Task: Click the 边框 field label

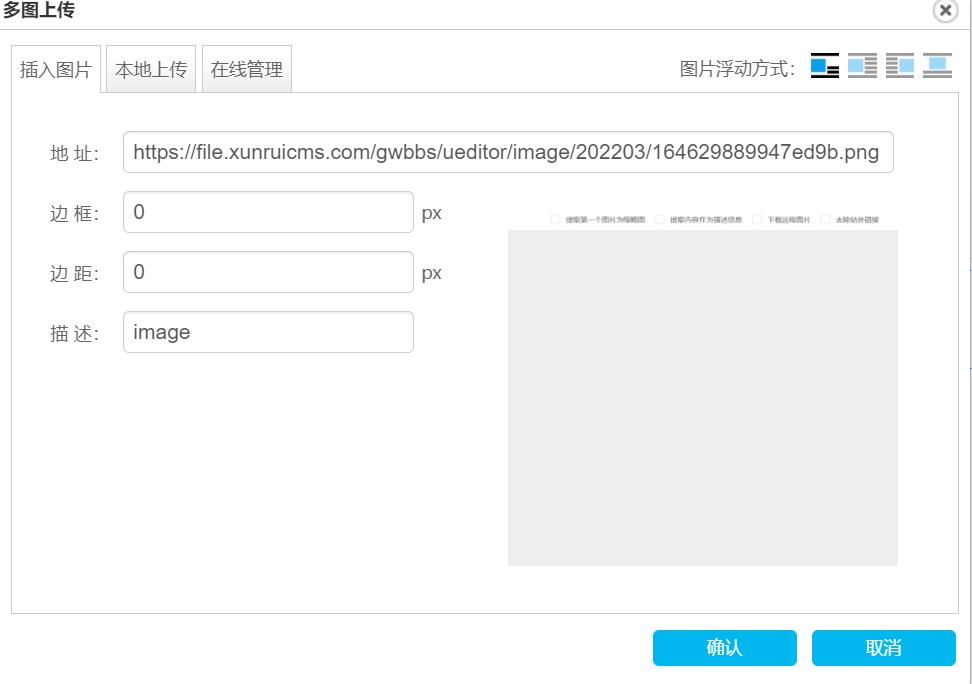Action: 74,213
